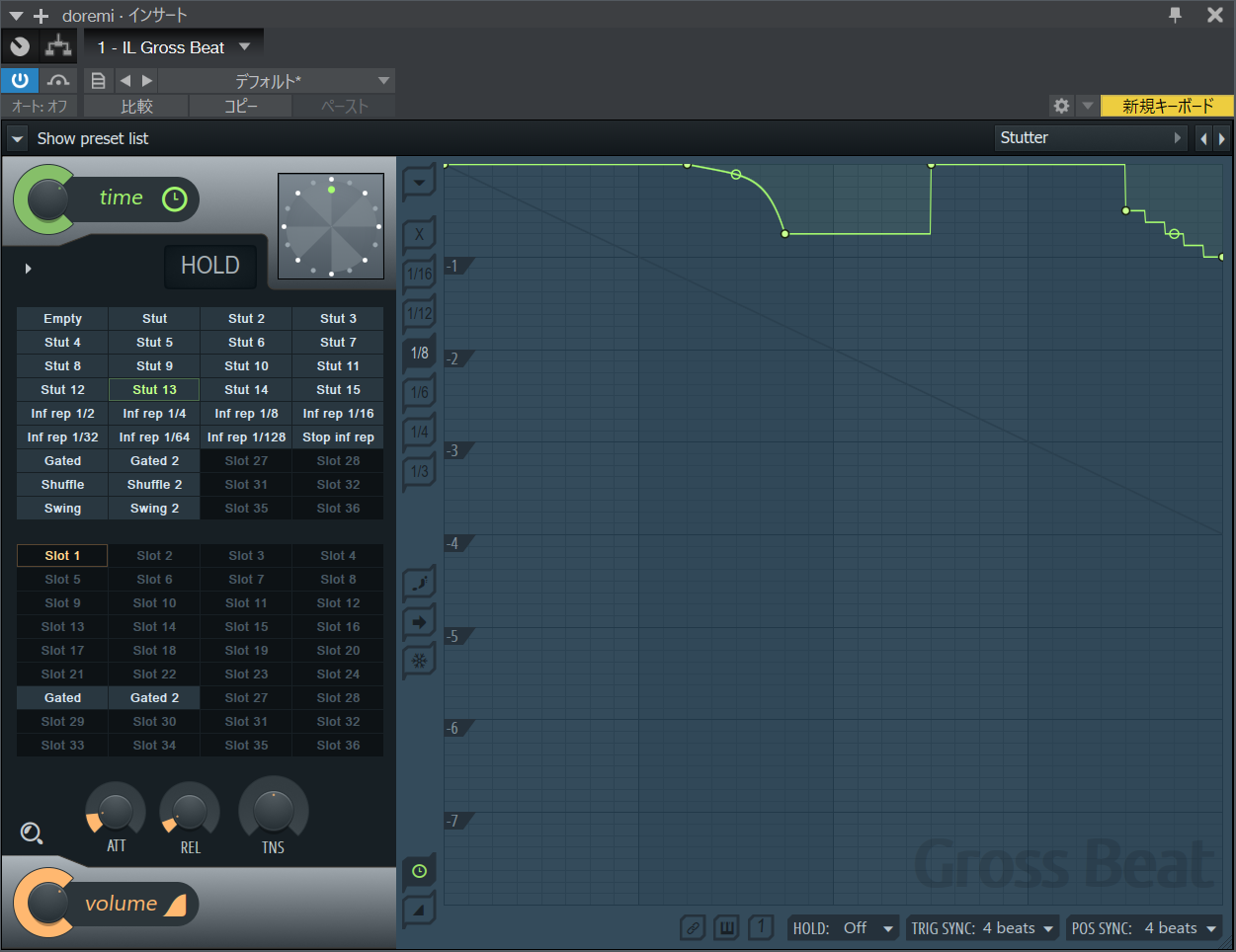Set snap to 1/16

(420, 274)
